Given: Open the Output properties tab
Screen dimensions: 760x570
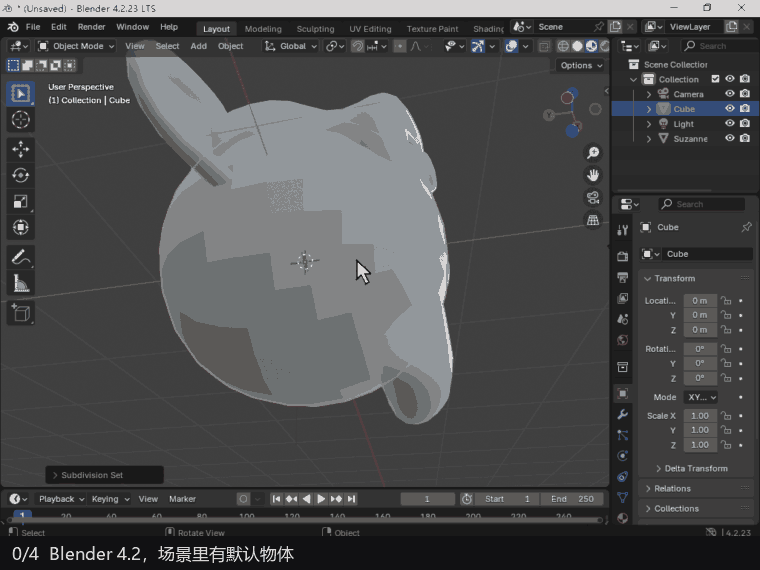Looking at the screenshot, I should 623,277.
